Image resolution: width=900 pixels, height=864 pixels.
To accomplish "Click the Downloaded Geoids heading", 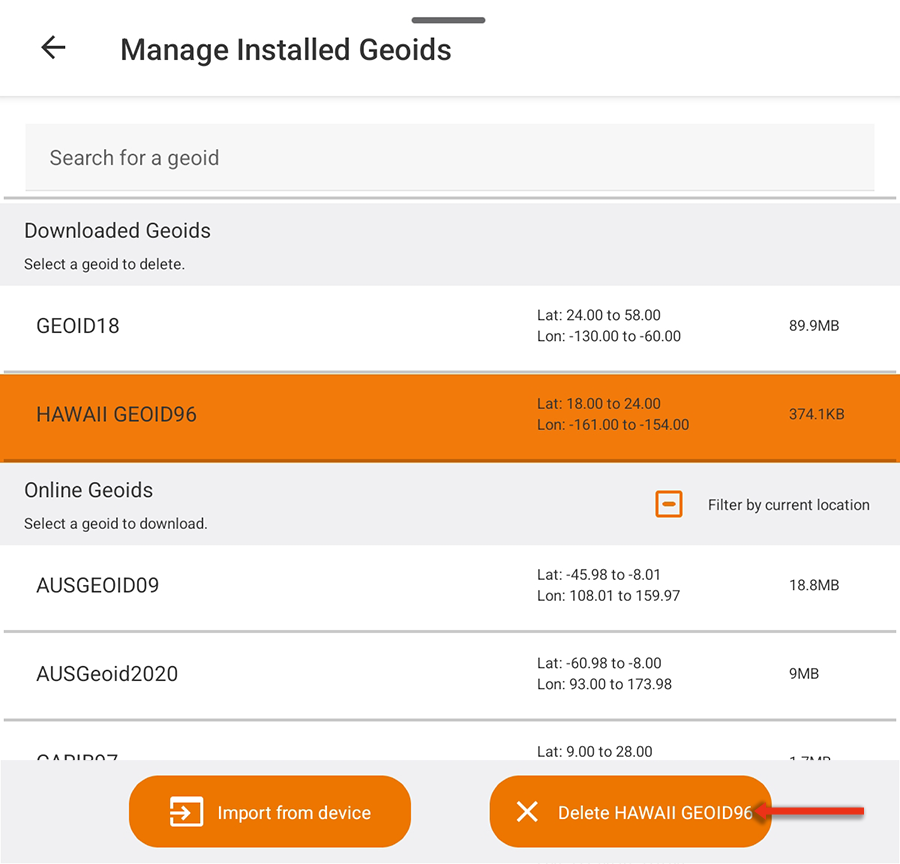I will coord(118,231).
